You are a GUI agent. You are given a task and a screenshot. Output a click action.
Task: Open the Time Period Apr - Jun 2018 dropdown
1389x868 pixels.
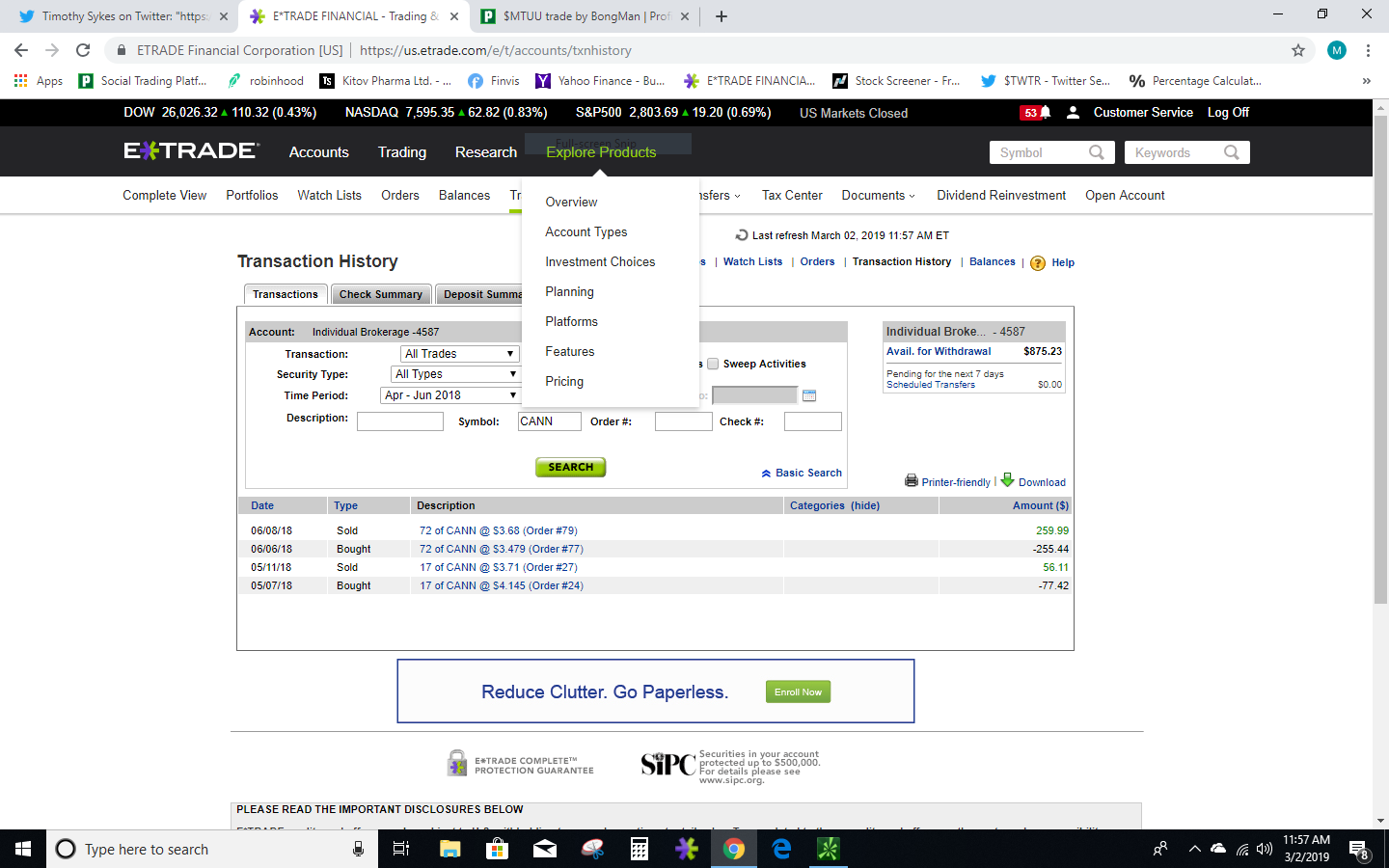[x=449, y=395]
